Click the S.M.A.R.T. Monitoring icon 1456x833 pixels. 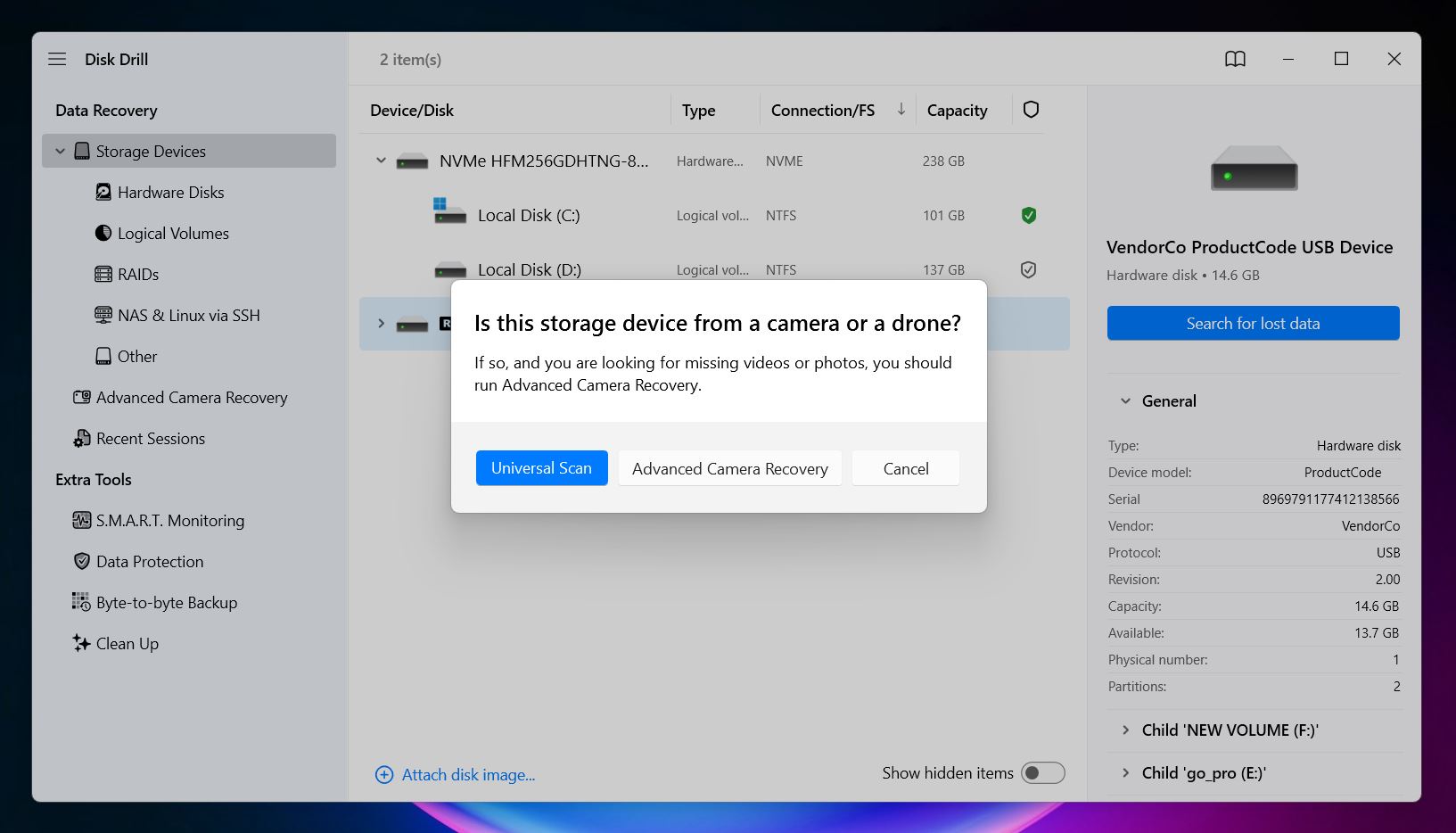click(82, 520)
